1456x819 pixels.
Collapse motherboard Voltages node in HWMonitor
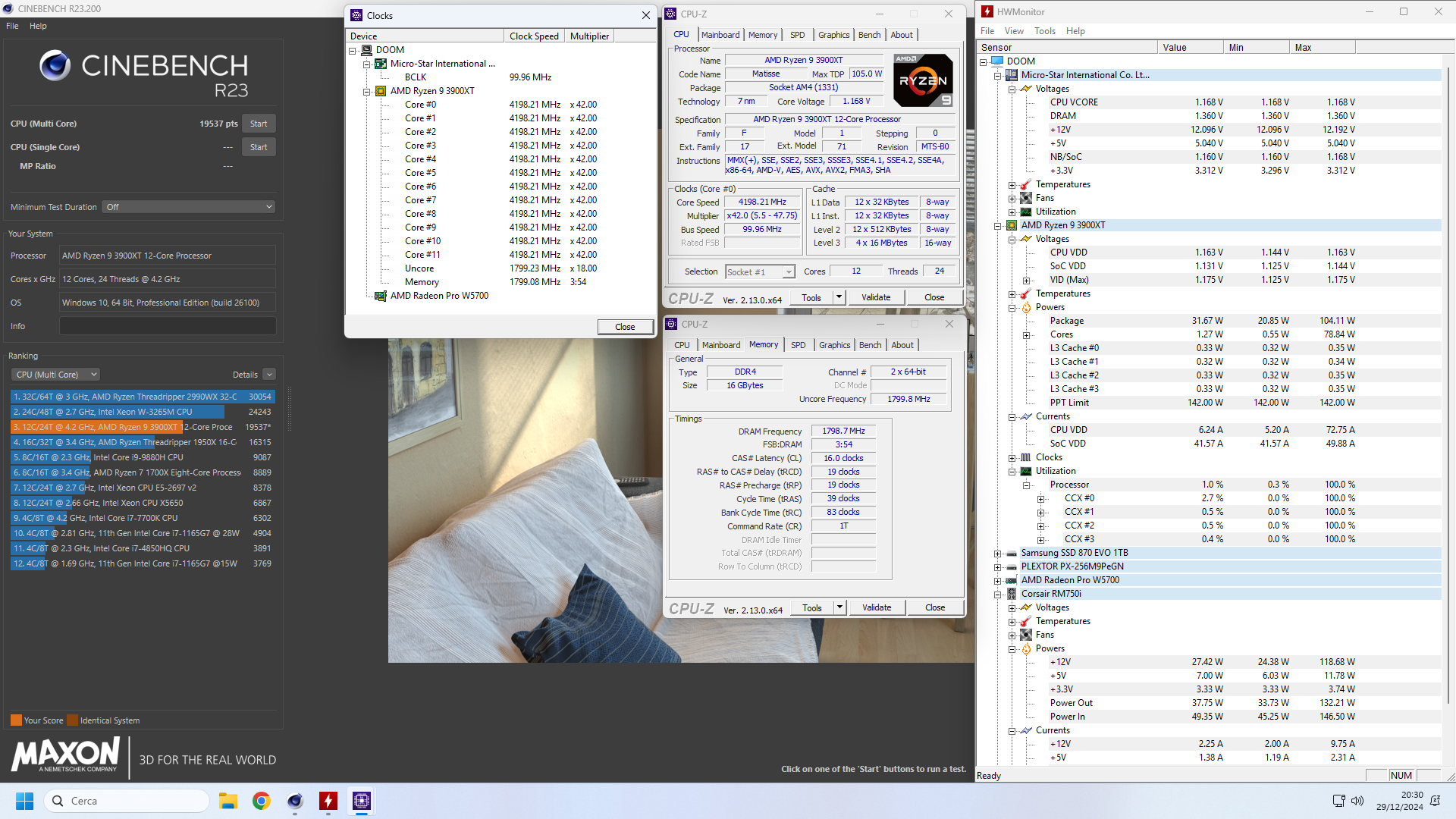pyautogui.click(x=1012, y=89)
